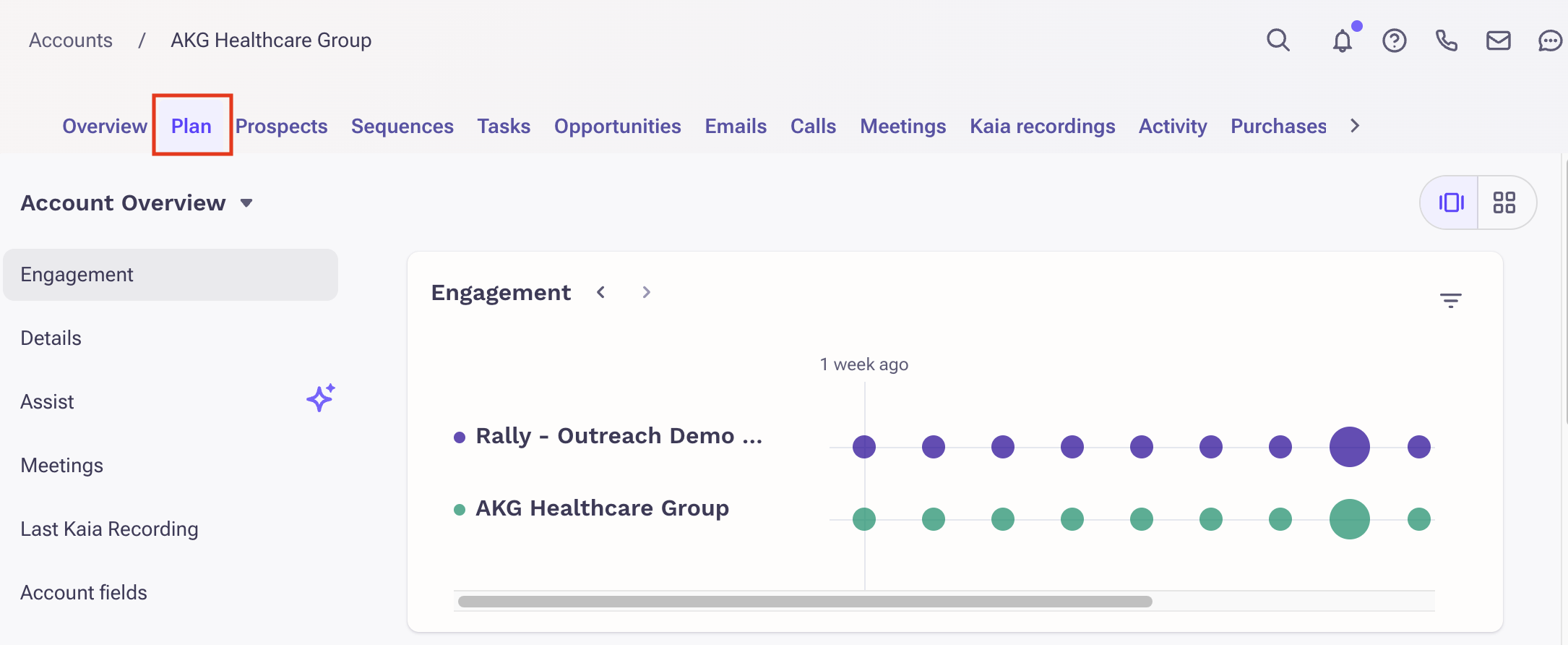Click the '1 week ago' timeline label
Screen dimensions: 1568x645
coord(864,364)
